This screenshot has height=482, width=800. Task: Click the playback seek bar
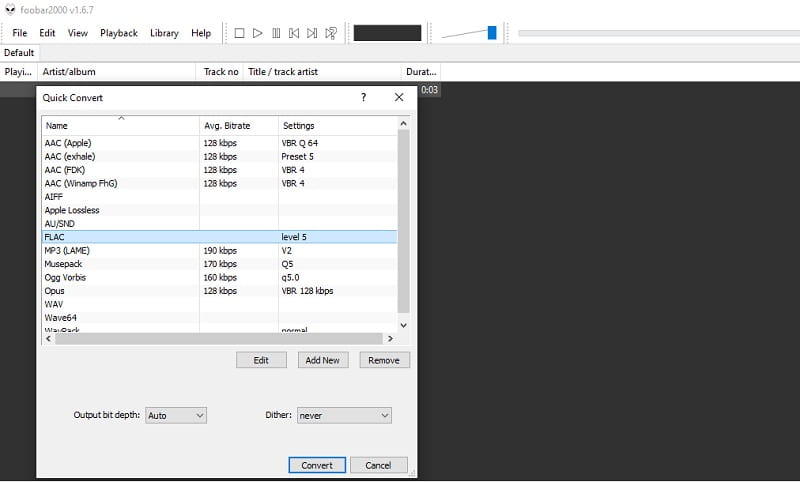click(658, 33)
